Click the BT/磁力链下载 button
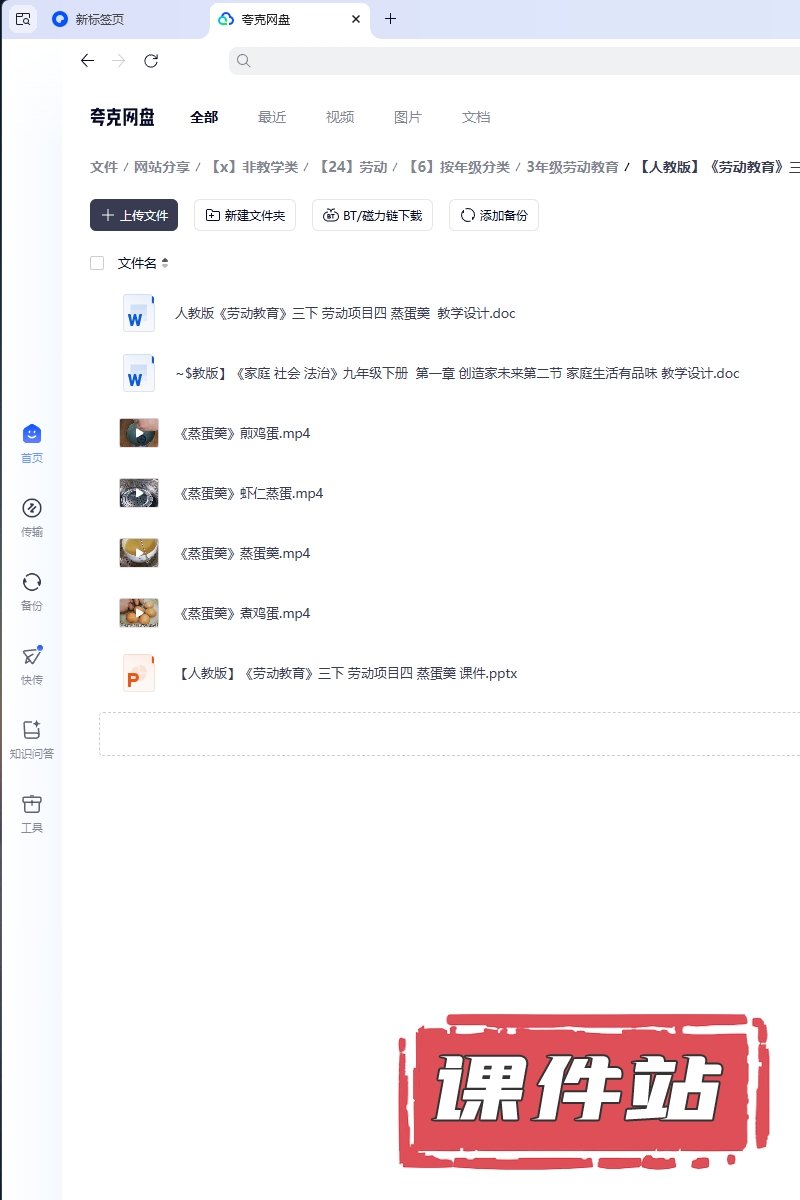800x1200 pixels. tap(372, 215)
